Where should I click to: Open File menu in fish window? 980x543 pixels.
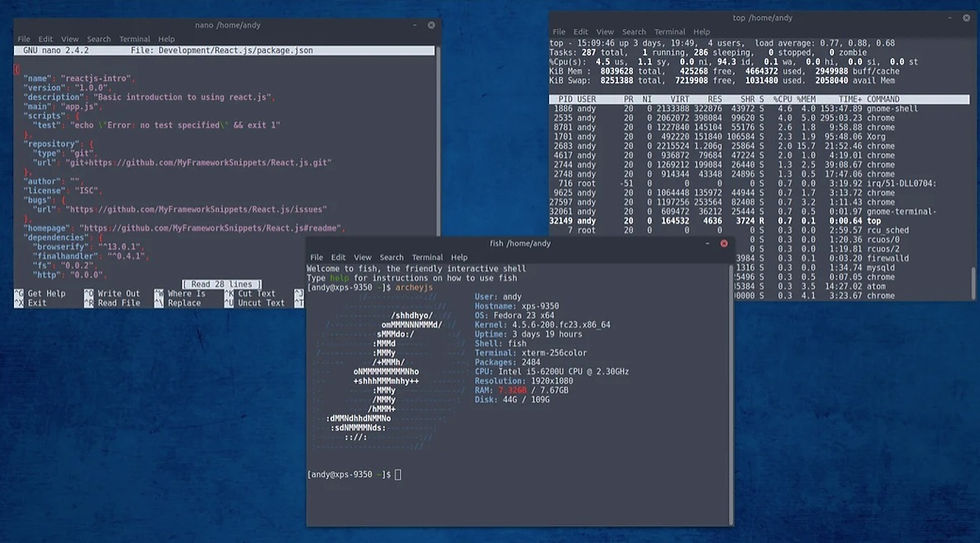point(316,257)
